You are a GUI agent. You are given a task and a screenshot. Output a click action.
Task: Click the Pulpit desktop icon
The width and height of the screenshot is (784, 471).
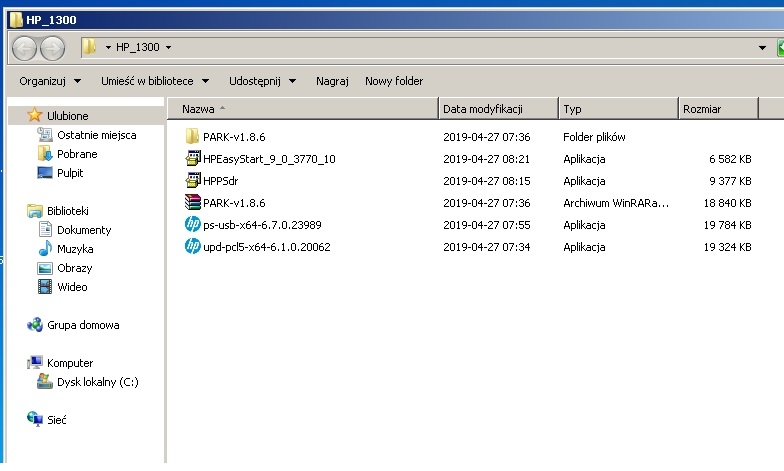[44, 172]
